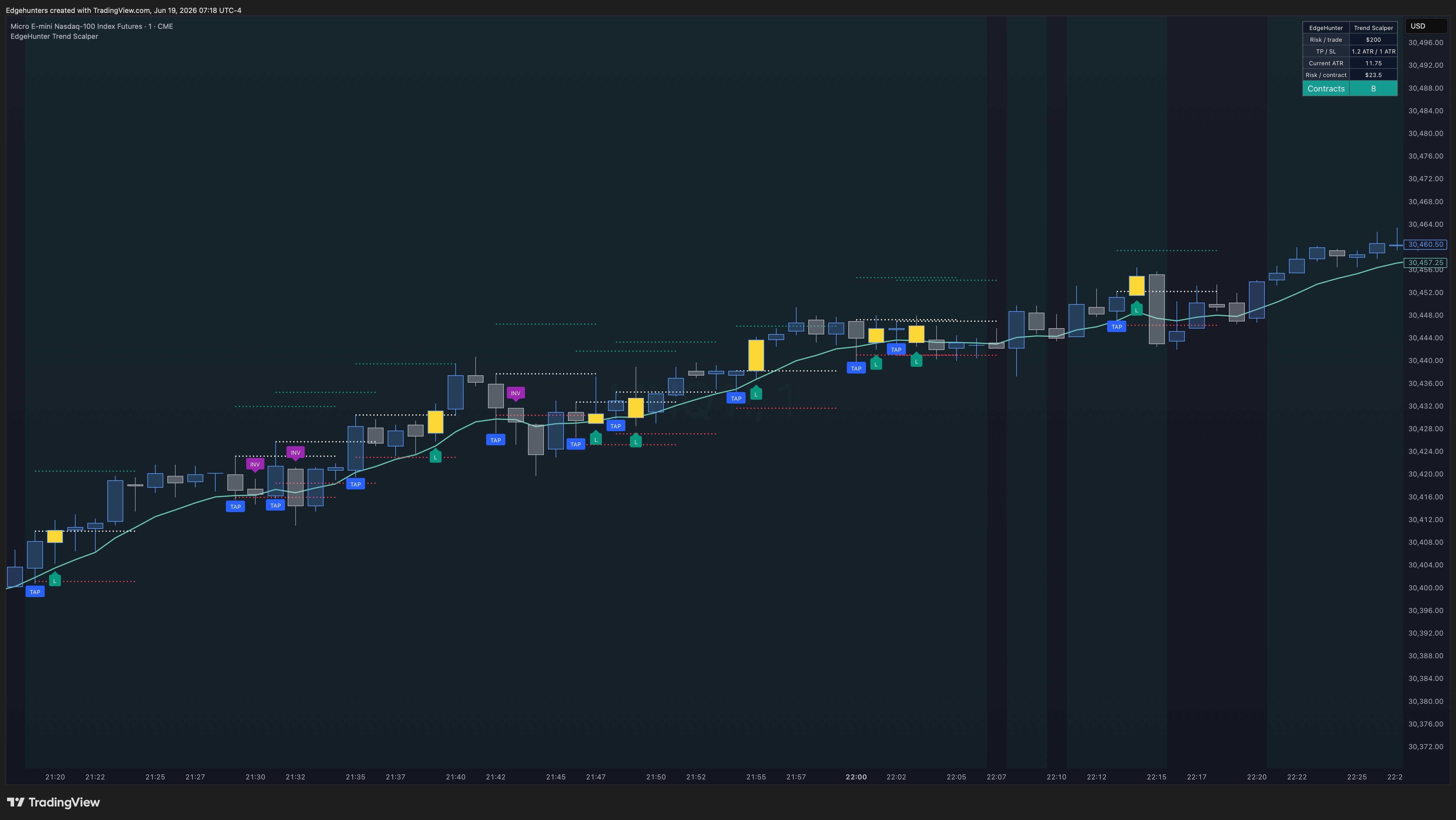Viewport: 1456px width, 820px height.
Task: Click the current price tag 30,460.50
Action: point(1425,245)
